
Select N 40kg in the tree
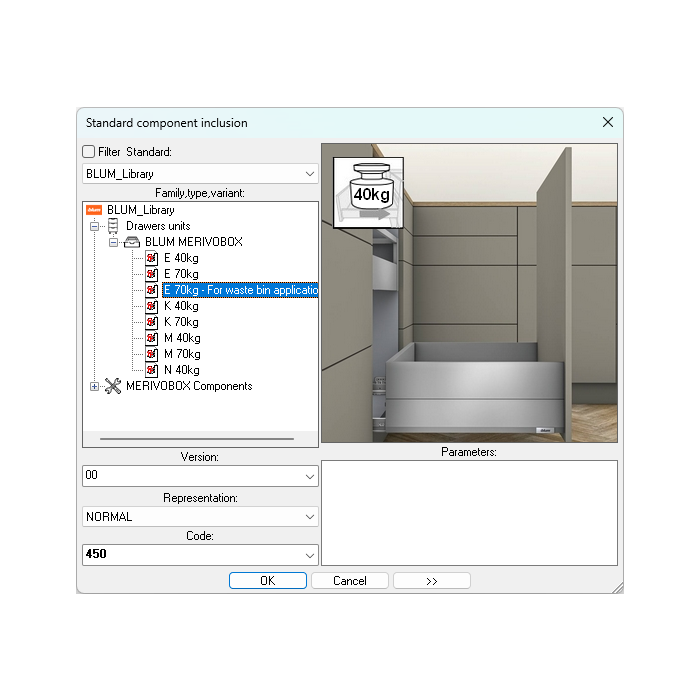(x=182, y=370)
